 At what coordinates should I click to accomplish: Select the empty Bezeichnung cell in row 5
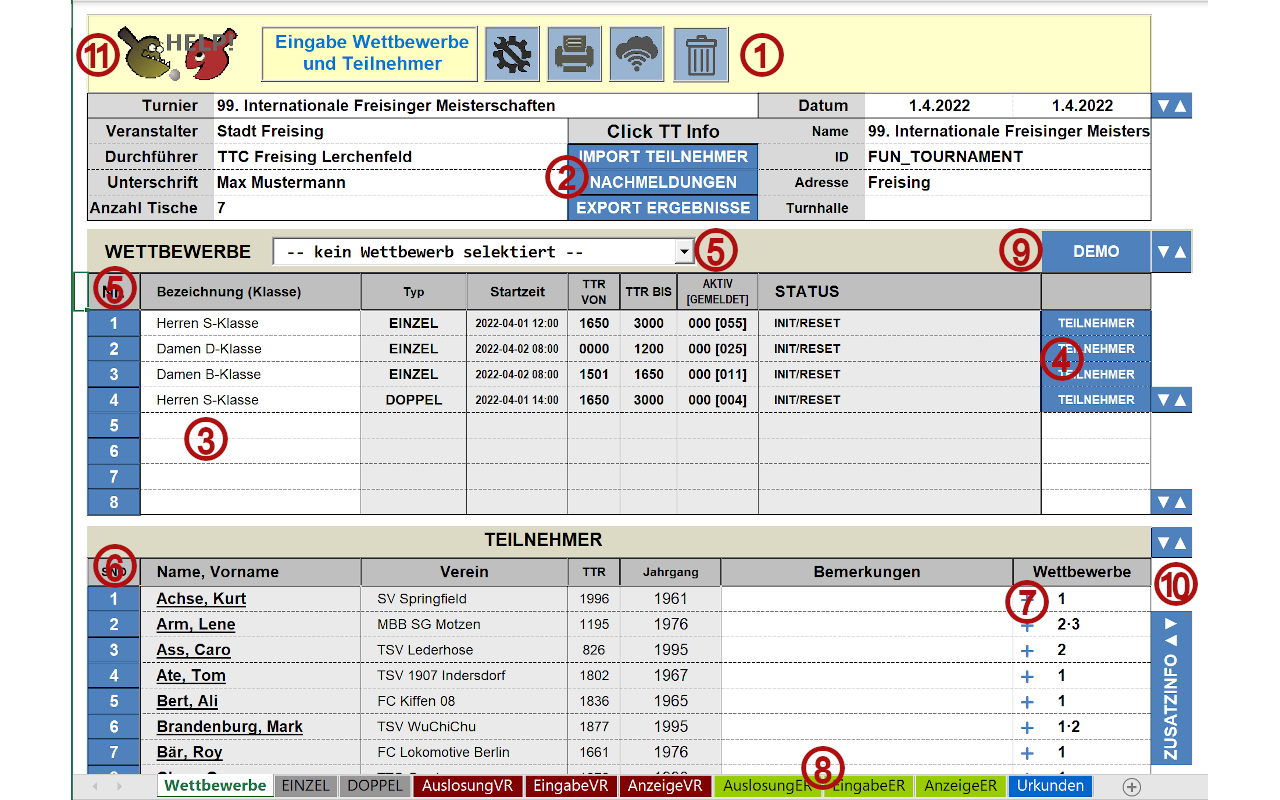pos(250,426)
